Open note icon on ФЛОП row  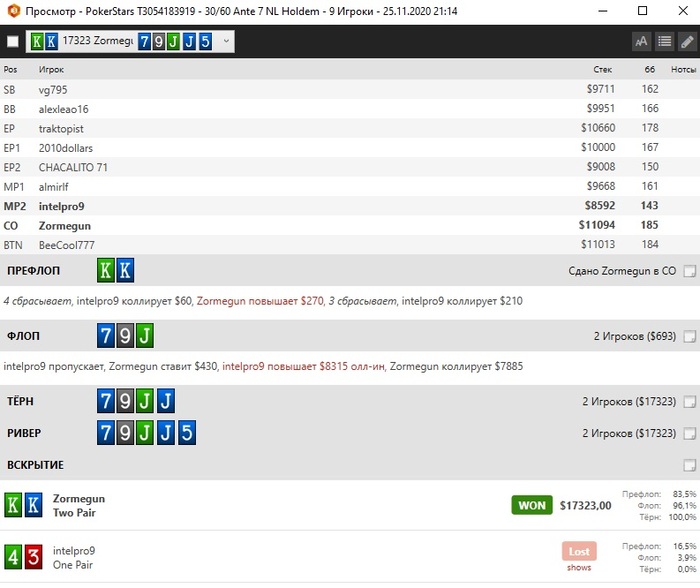[690, 336]
